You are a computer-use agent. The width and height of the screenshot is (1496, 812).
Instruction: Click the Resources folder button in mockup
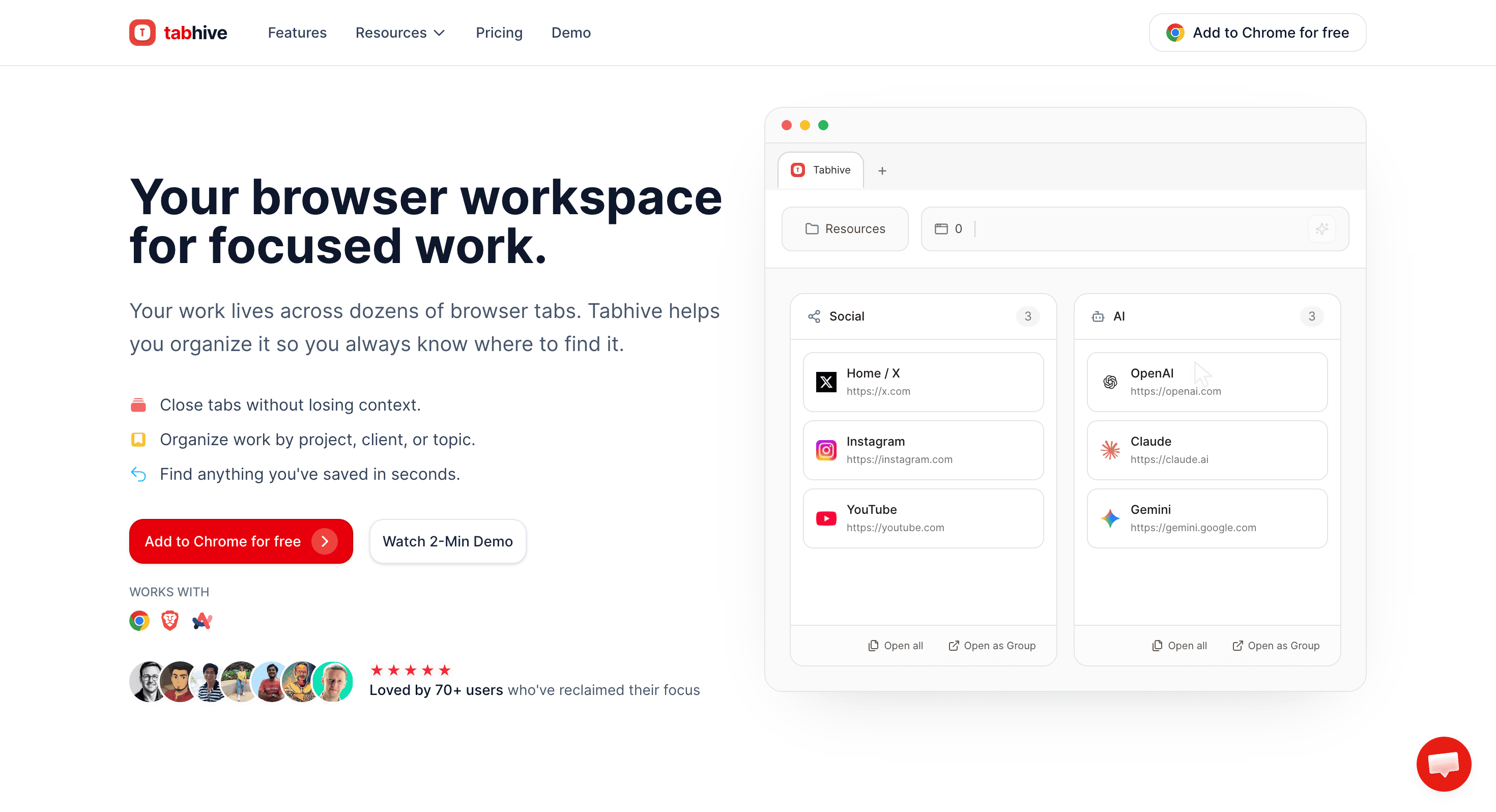845,229
